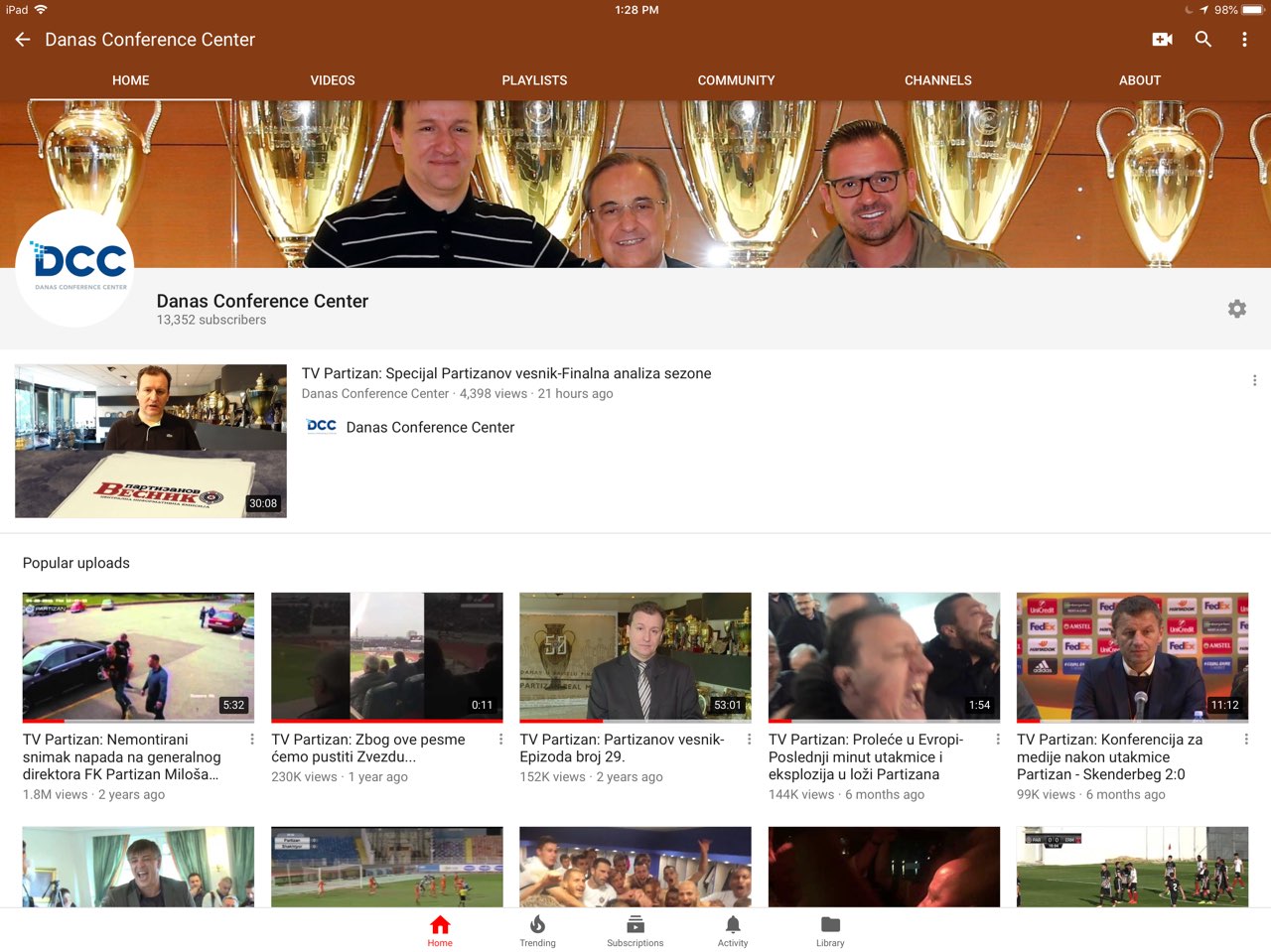Play the 0:11 stadium thumbnail

pos(387,657)
